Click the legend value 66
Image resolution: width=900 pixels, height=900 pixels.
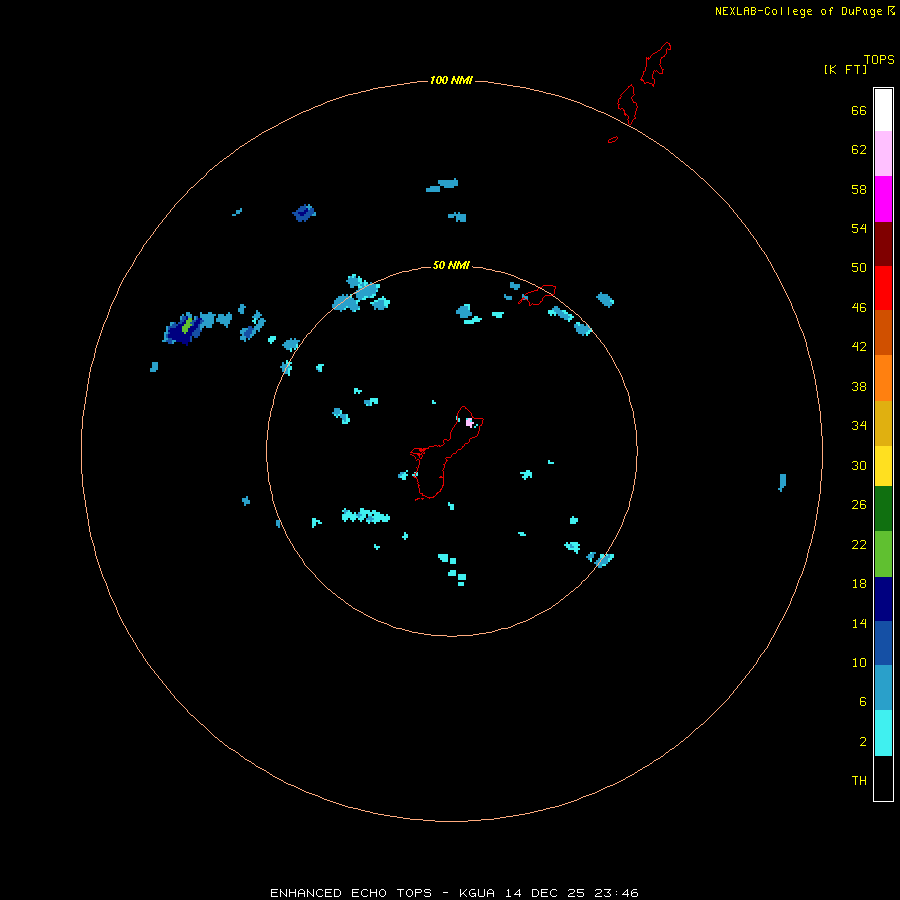(859, 110)
